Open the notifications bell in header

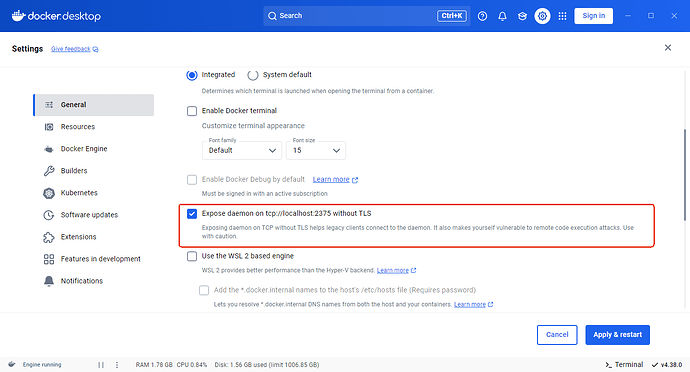(x=502, y=16)
